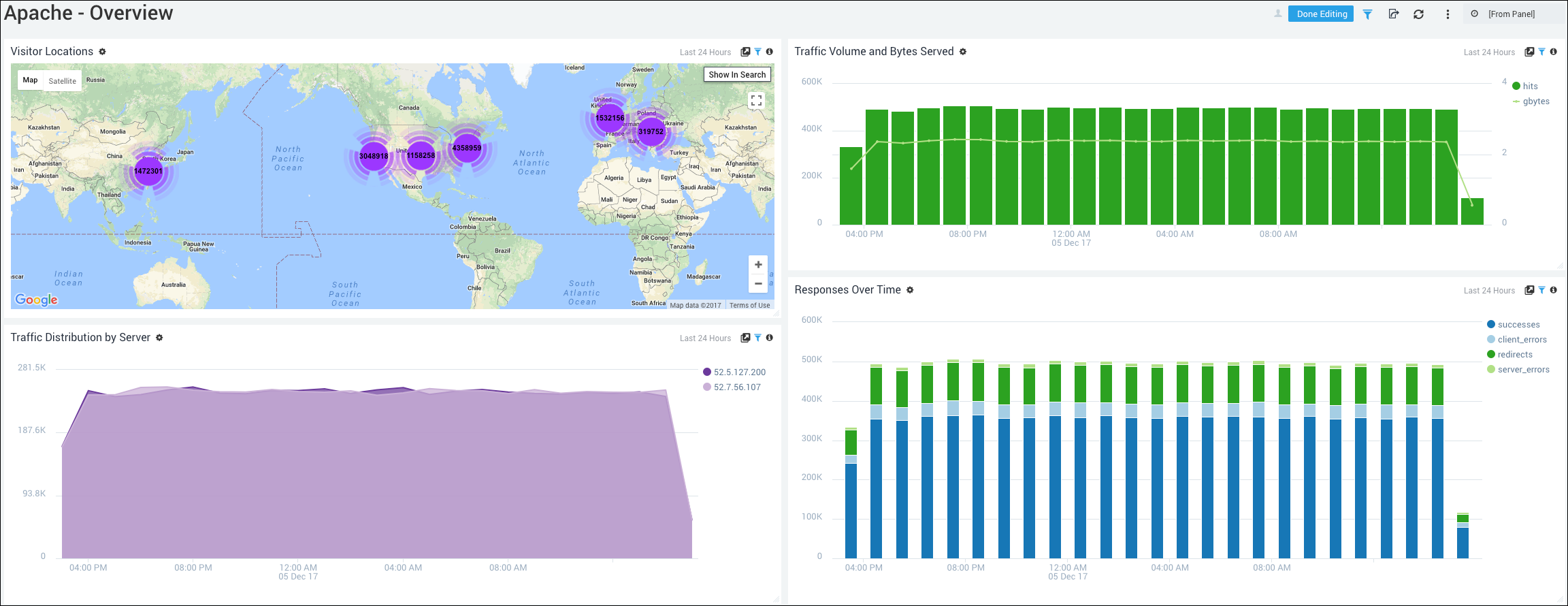Toggle the hits series in legend
This screenshot has width=1568, height=606.
tap(1529, 86)
